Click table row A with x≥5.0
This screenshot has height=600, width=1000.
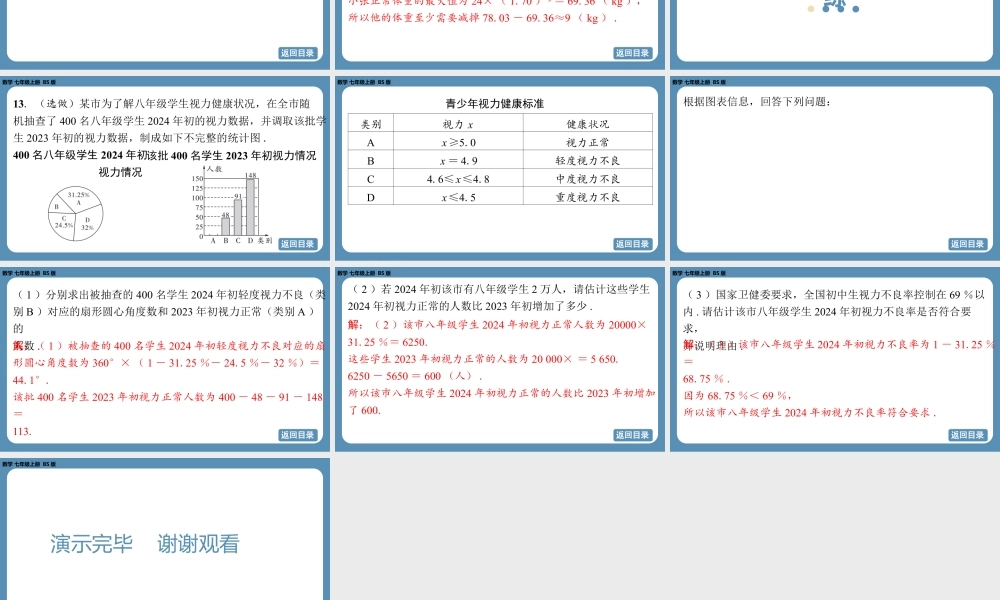pyautogui.click(x=459, y=141)
